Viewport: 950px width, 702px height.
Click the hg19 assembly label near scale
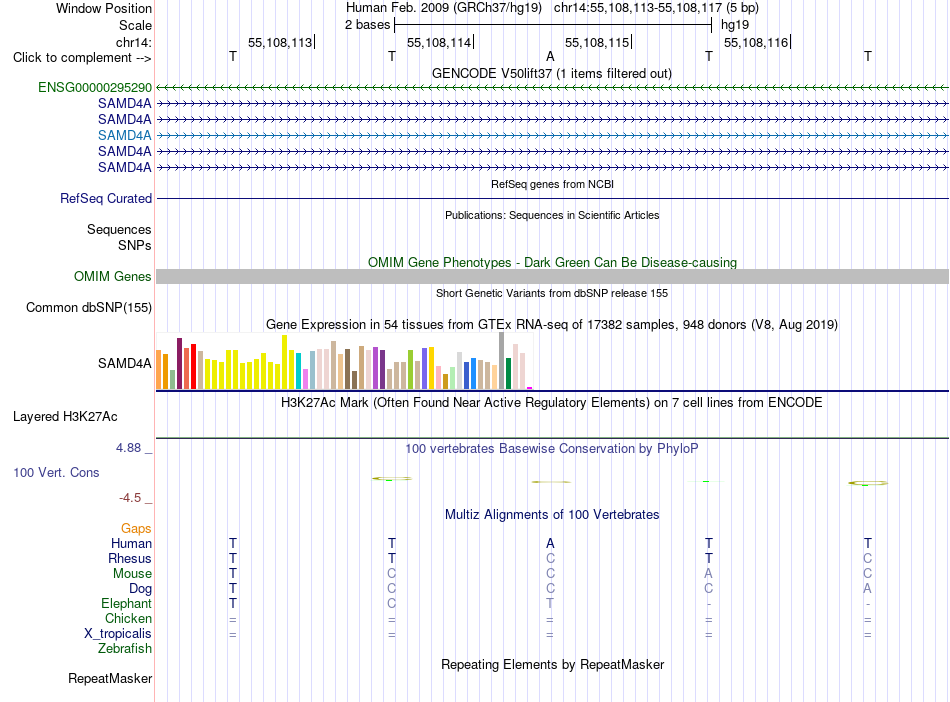pyautogui.click(x=735, y=25)
